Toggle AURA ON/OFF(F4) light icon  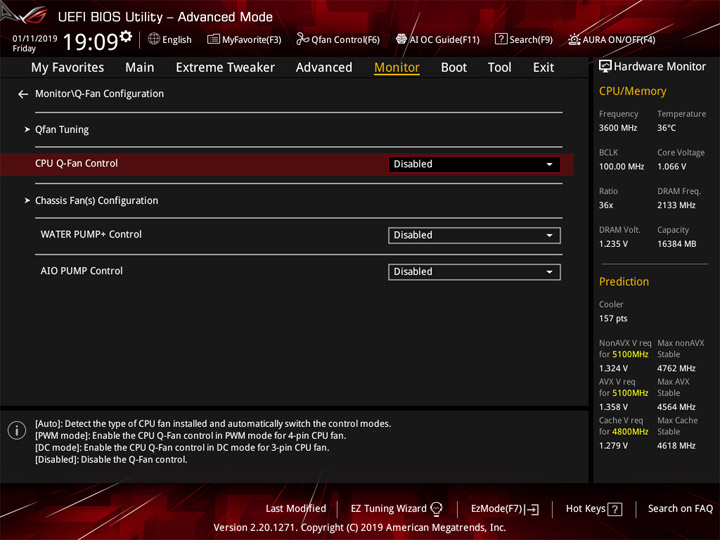[574, 39]
